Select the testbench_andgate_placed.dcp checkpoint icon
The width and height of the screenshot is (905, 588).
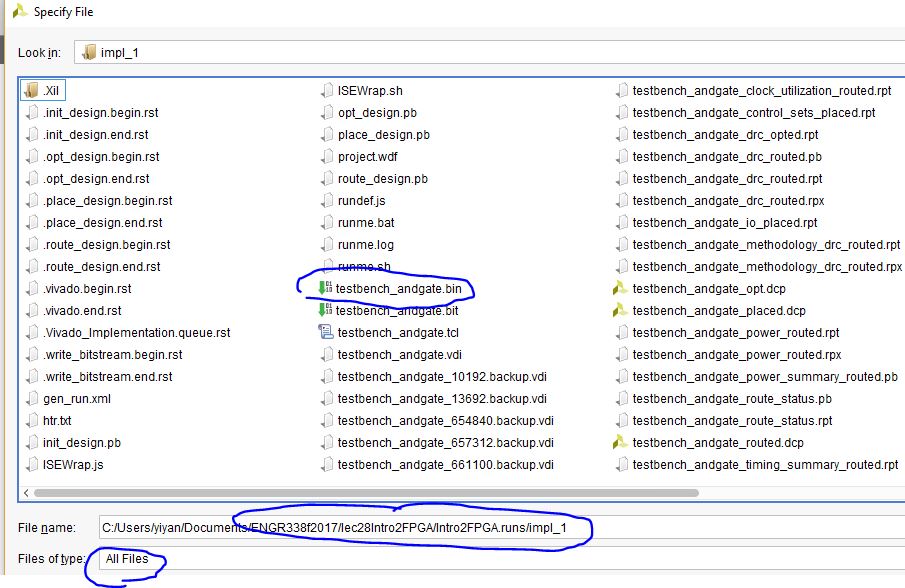[620, 311]
